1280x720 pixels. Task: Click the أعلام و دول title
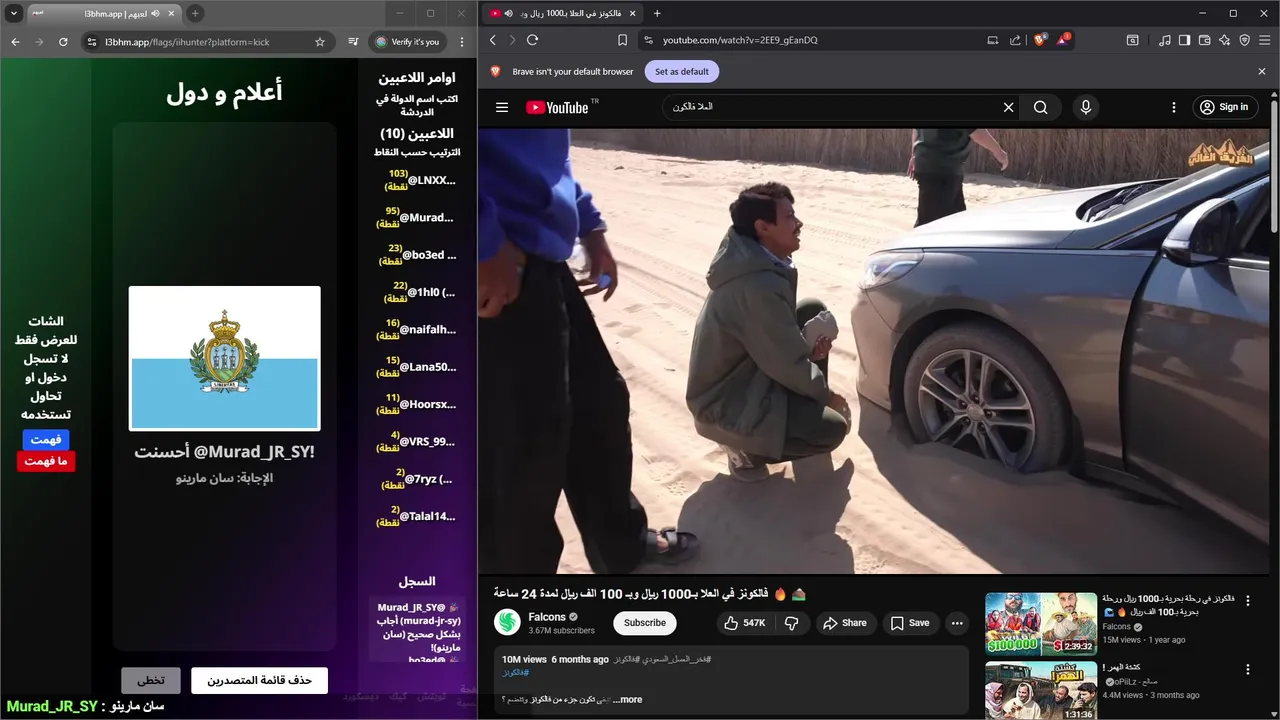click(x=224, y=93)
